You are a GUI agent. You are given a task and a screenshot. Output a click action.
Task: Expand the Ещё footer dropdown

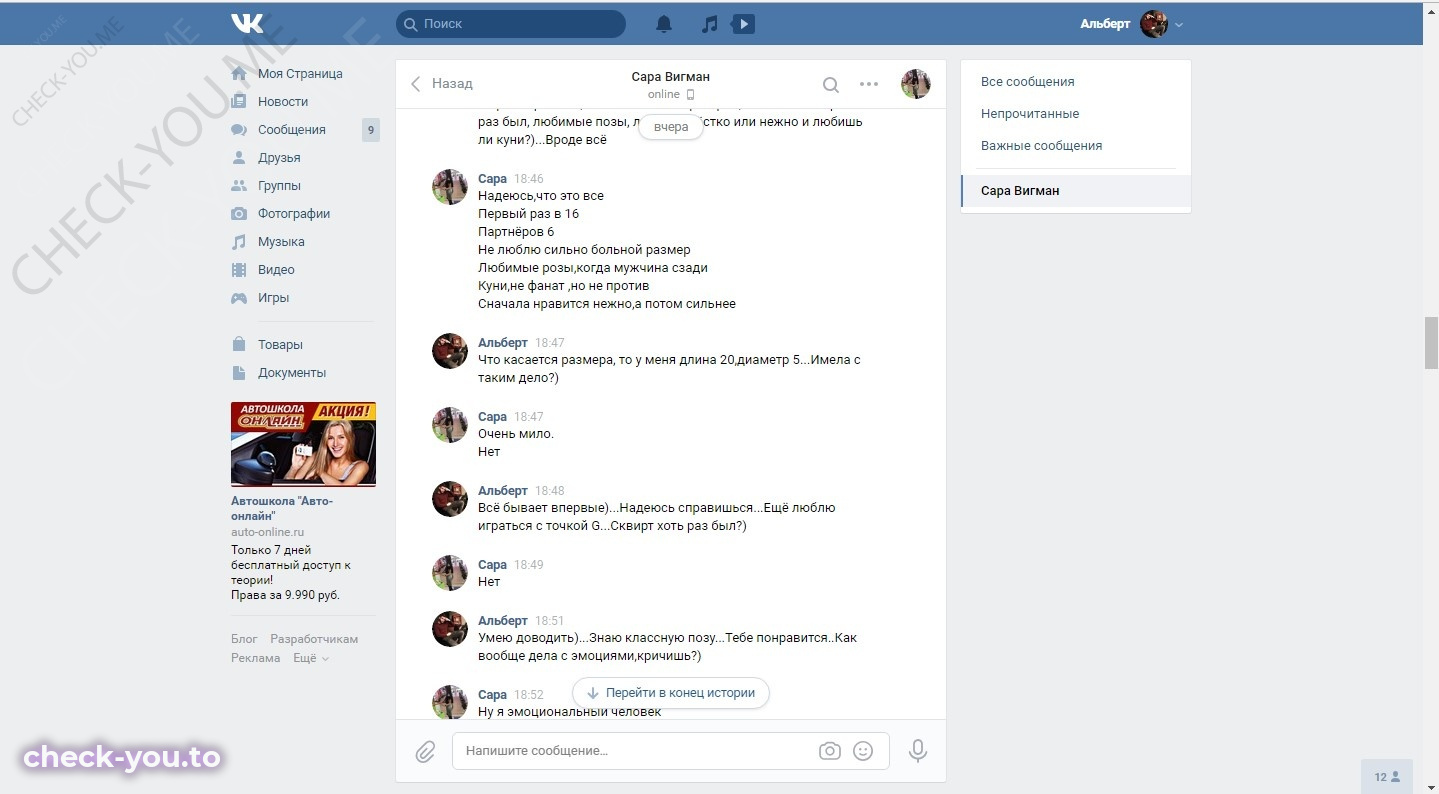tap(310, 658)
